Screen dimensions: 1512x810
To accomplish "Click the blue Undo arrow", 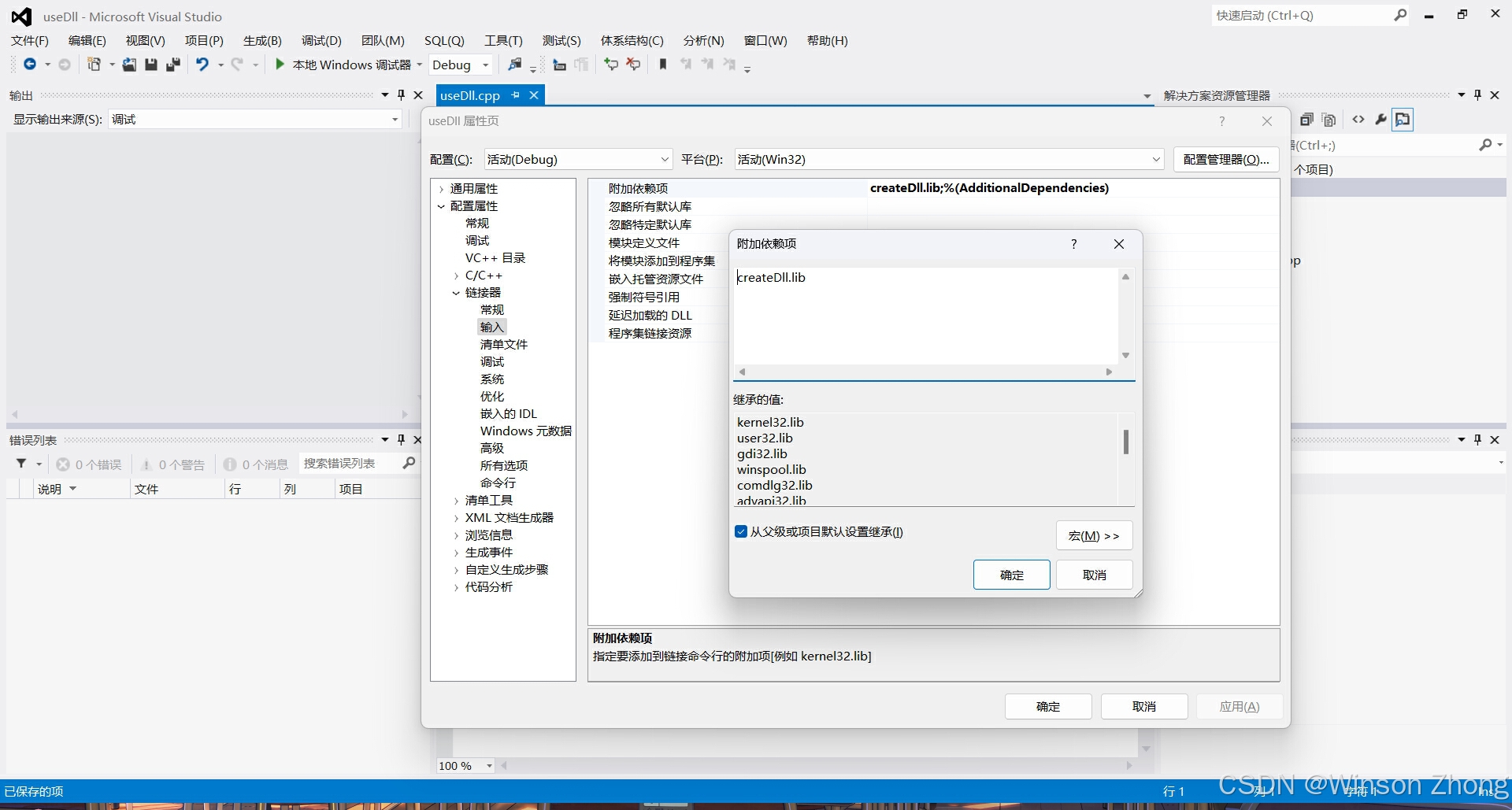I will click(202, 65).
